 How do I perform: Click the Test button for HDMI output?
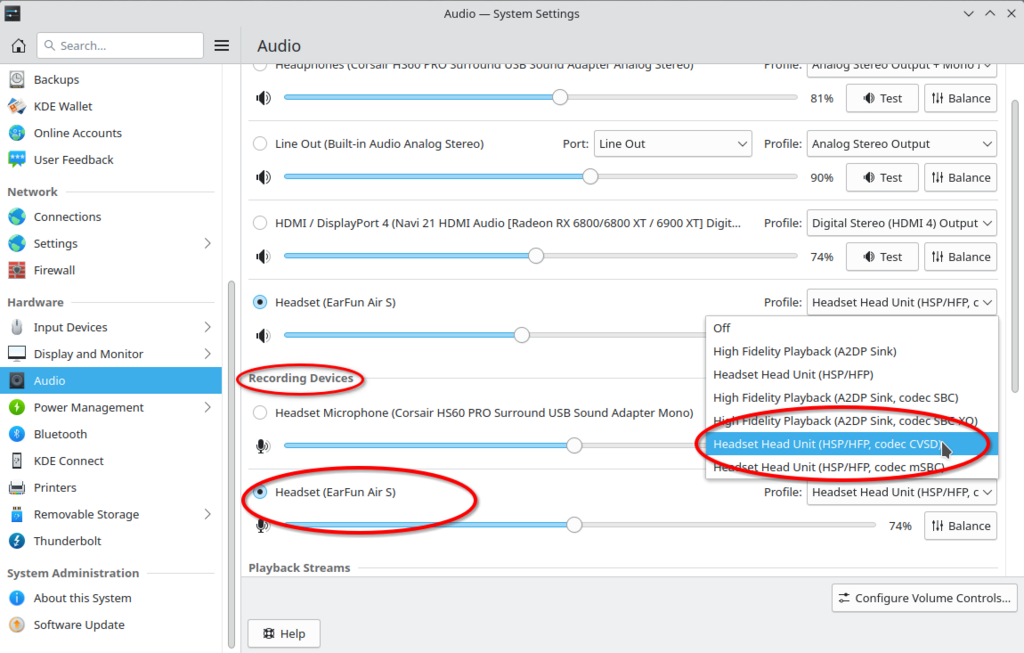pyautogui.click(x=882, y=257)
